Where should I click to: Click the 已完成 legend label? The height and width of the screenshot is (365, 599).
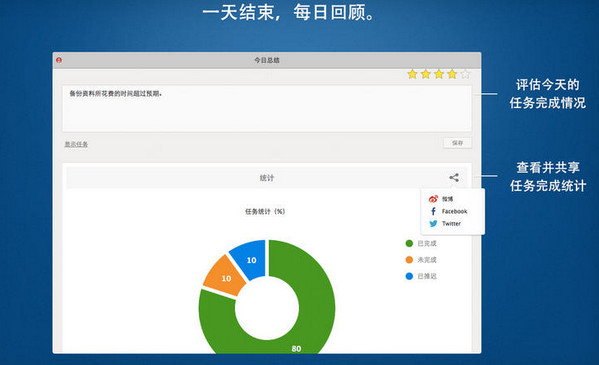tap(427, 243)
